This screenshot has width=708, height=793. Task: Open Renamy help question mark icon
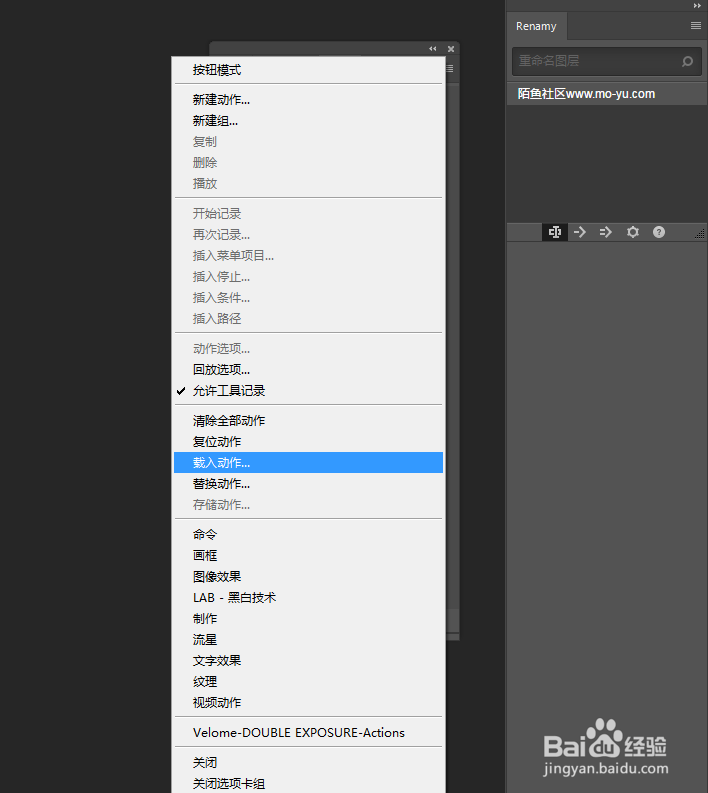click(x=658, y=232)
